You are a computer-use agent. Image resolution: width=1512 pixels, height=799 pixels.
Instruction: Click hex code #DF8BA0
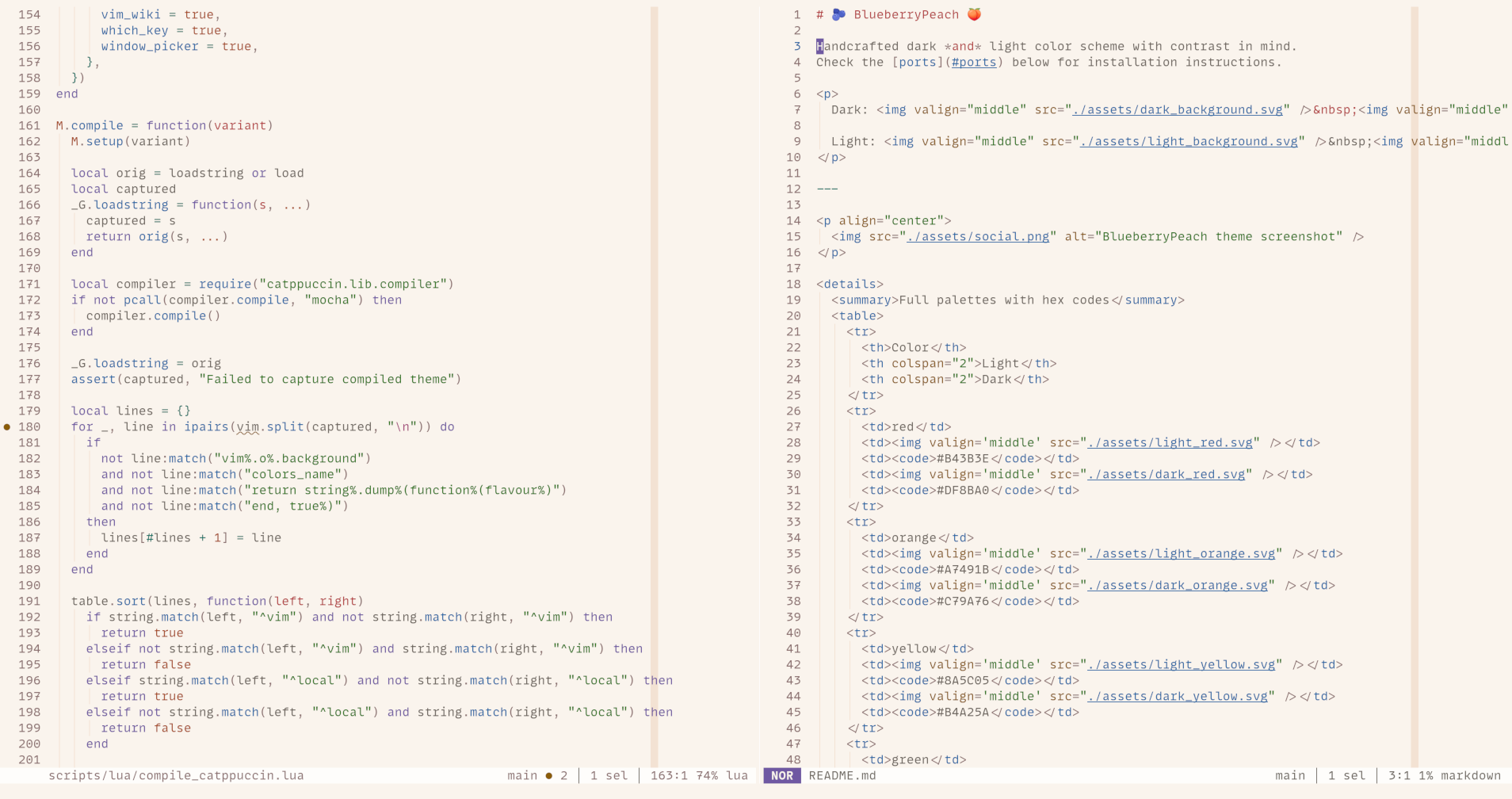pos(963,490)
